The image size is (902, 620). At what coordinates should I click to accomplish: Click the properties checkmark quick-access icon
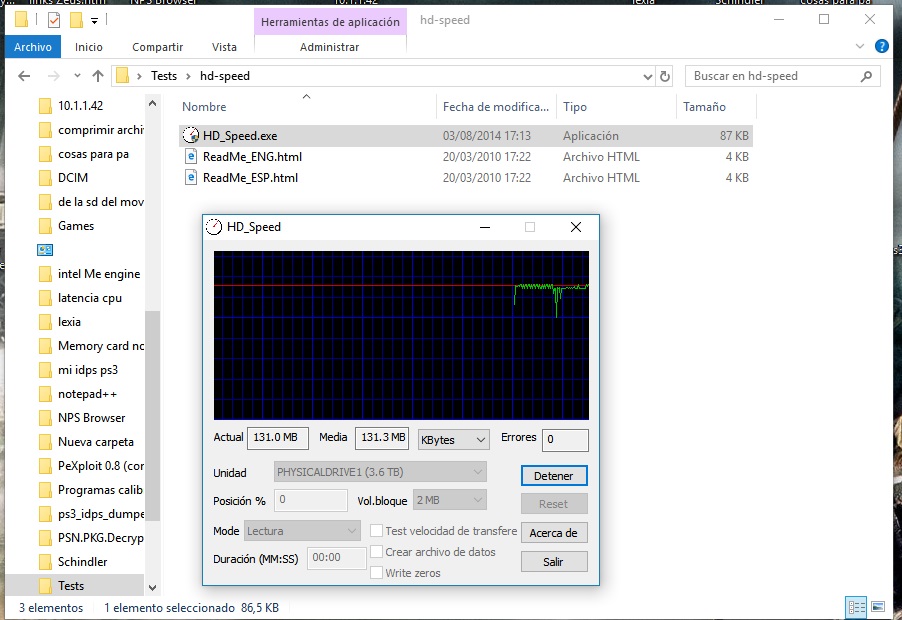pyautogui.click(x=53, y=20)
